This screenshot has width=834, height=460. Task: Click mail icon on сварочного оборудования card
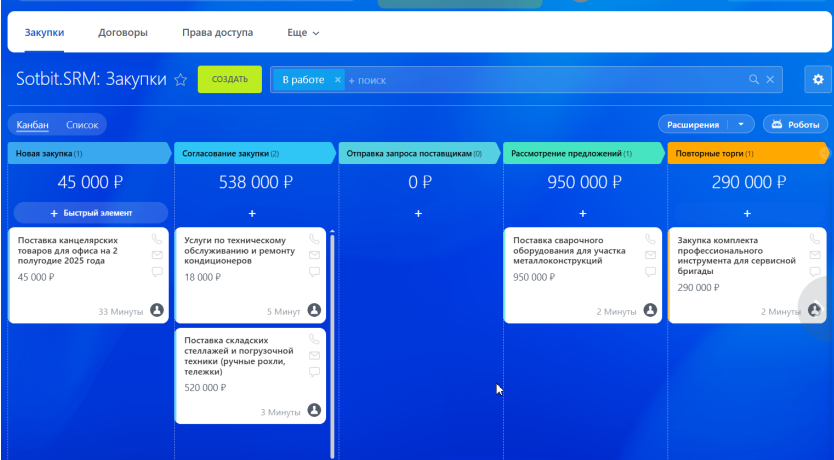coord(650,255)
